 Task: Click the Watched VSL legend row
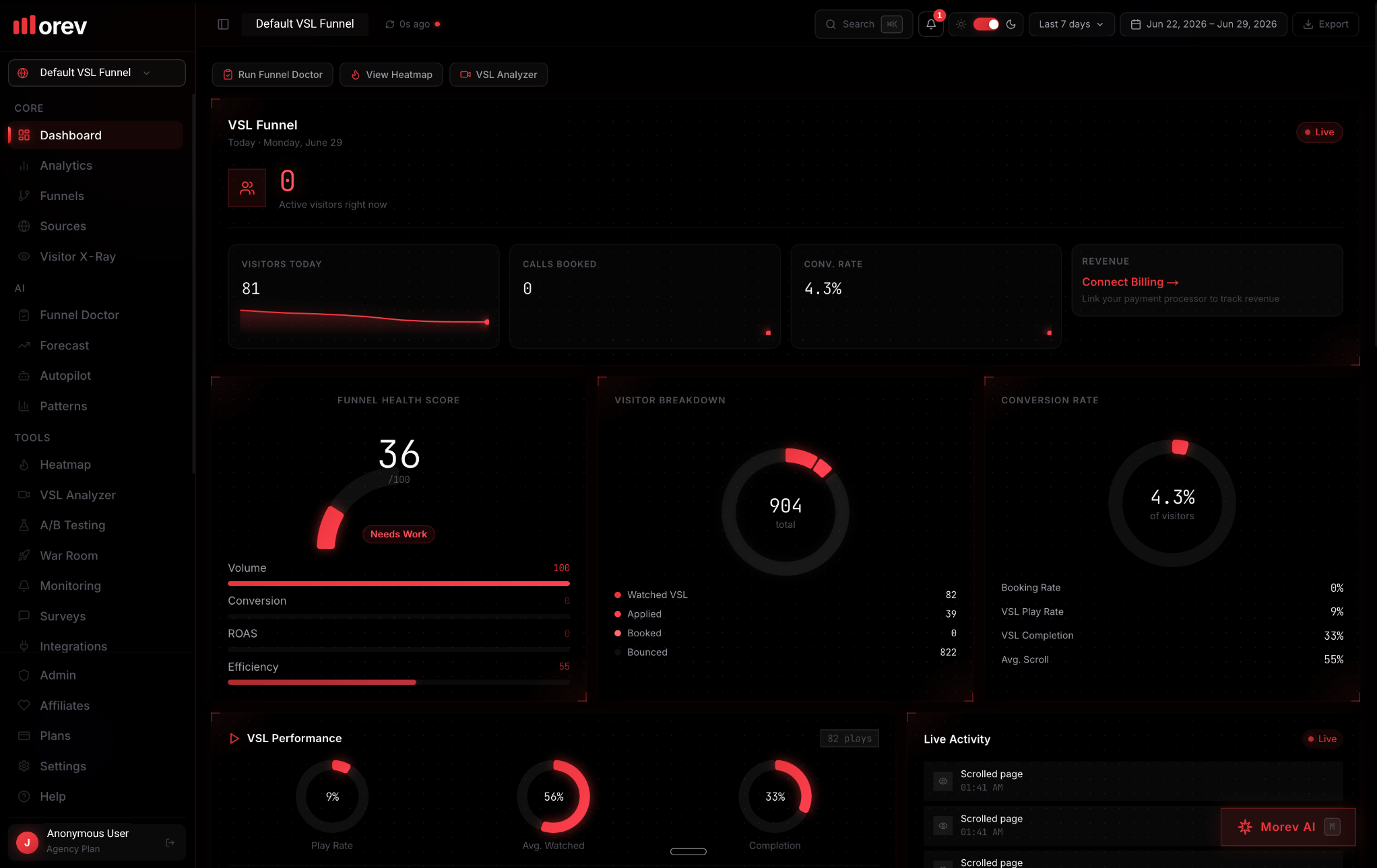tap(786, 595)
